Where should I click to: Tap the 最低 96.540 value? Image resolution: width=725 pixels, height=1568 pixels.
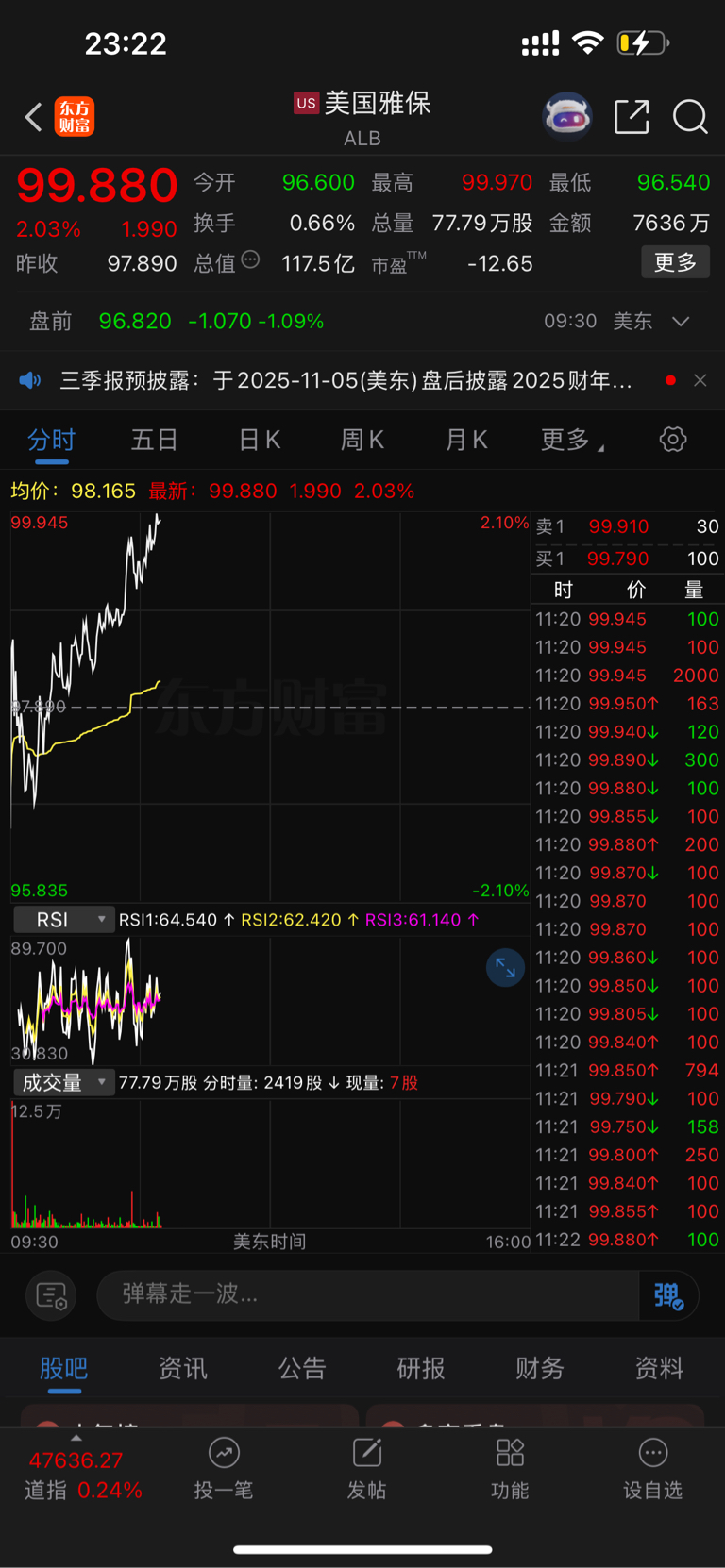tap(673, 182)
